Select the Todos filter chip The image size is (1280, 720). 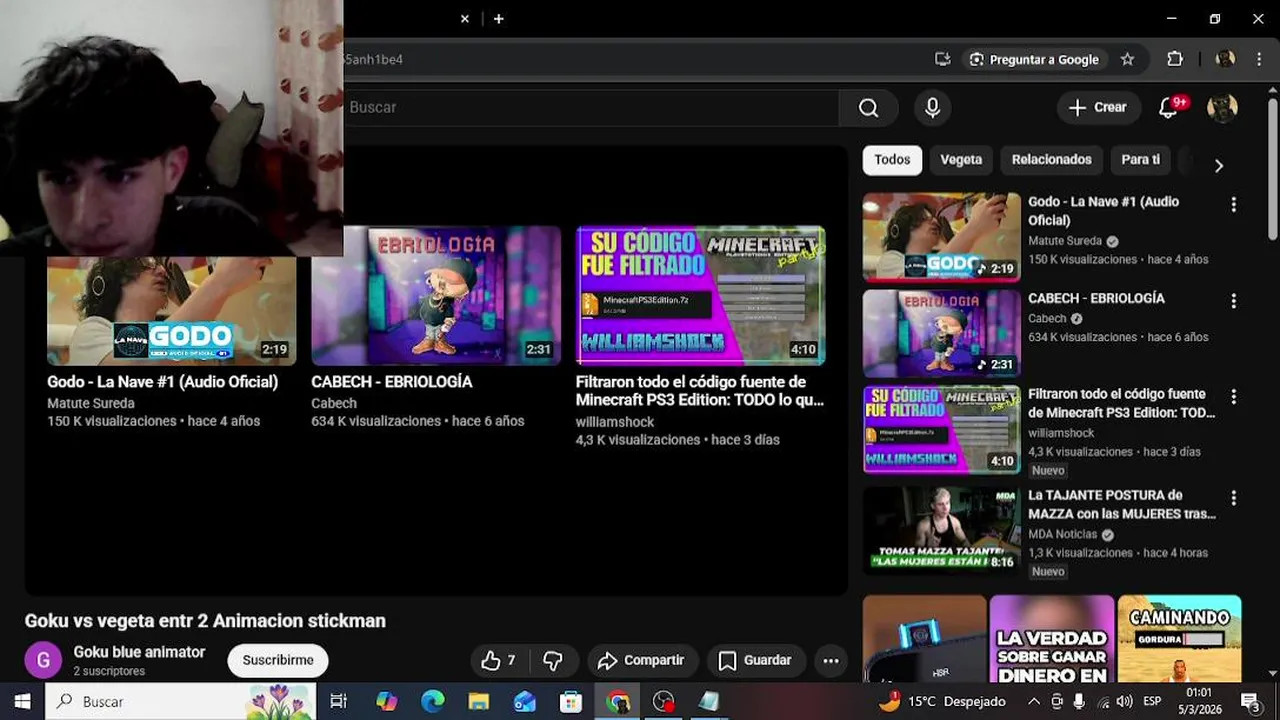892,160
